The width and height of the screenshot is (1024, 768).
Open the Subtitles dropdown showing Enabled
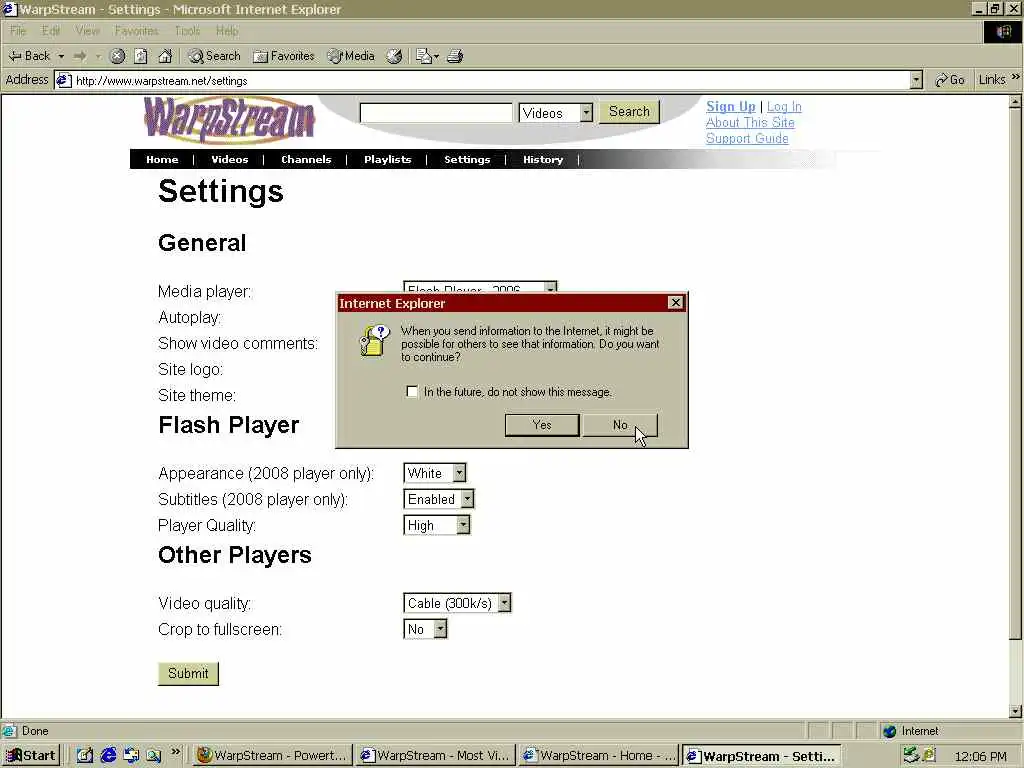[439, 499]
